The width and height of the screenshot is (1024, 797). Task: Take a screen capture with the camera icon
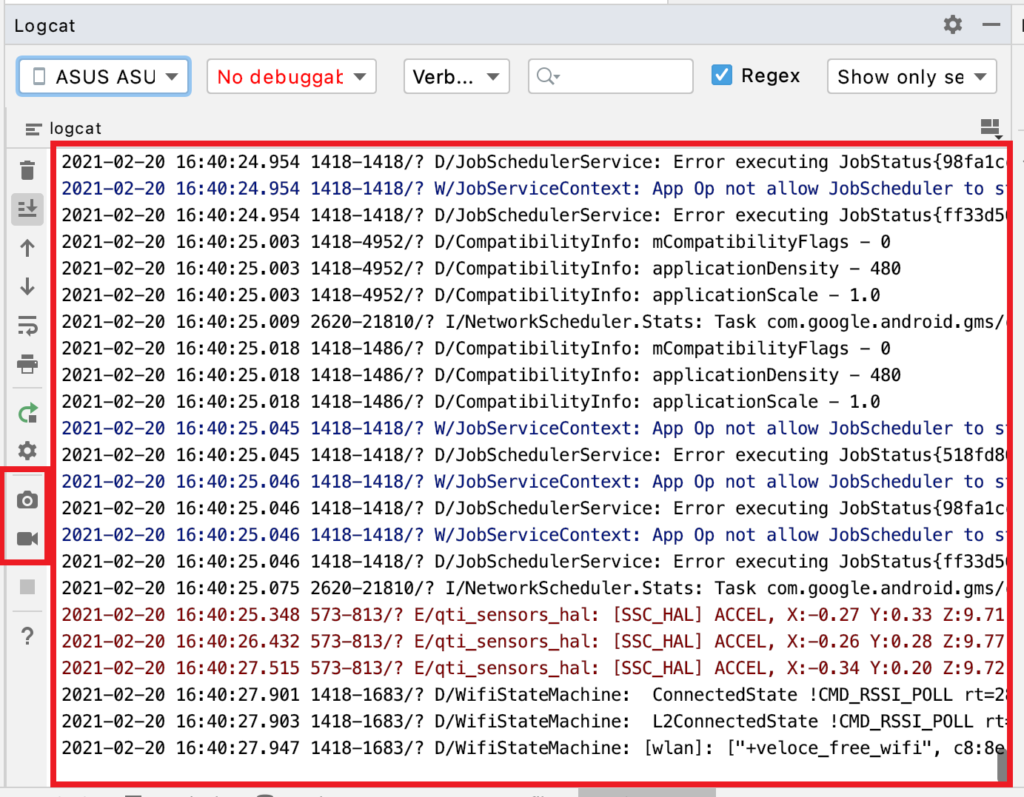[x=27, y=500]
